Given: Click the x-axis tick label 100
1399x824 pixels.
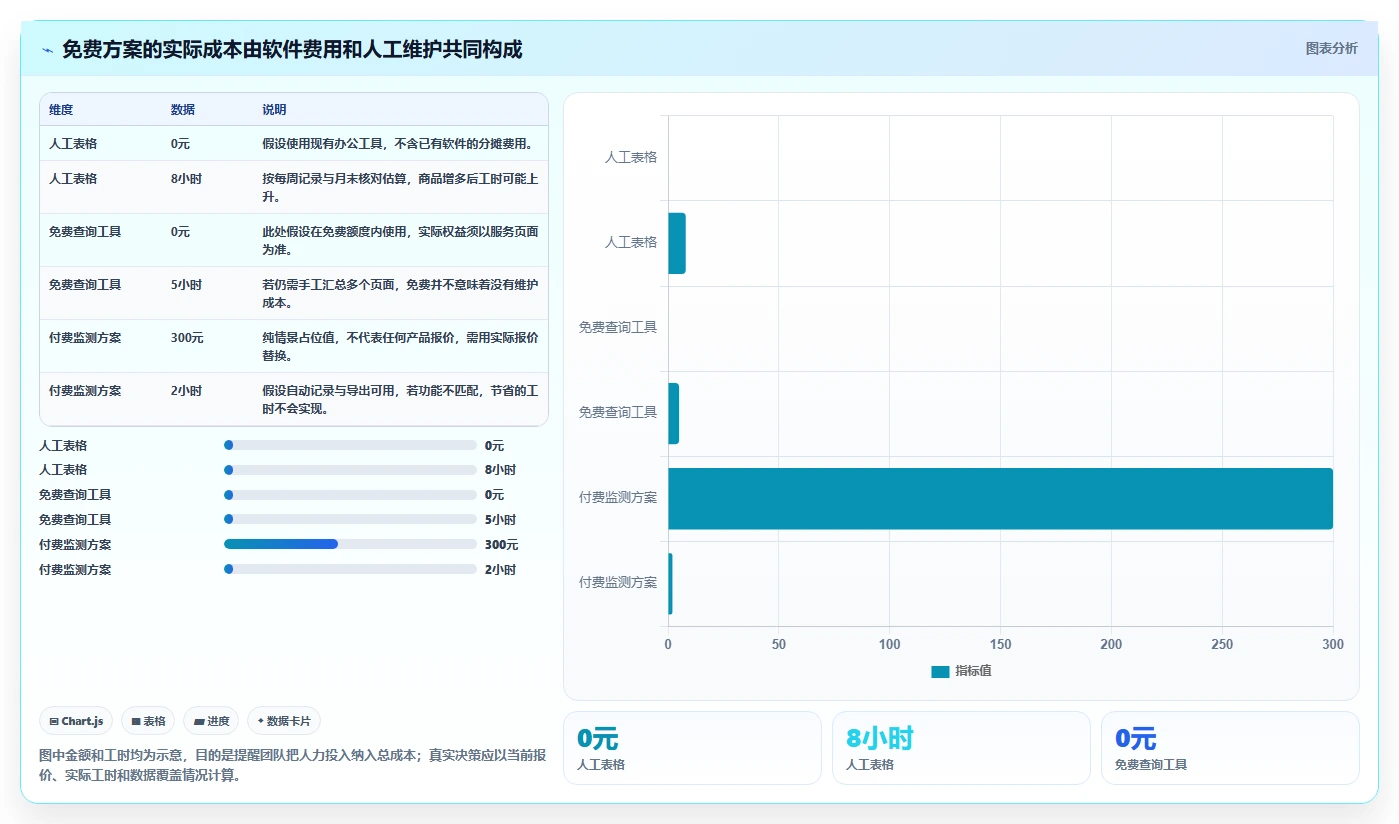Looking at the screenshot, I should pos(890,645).
